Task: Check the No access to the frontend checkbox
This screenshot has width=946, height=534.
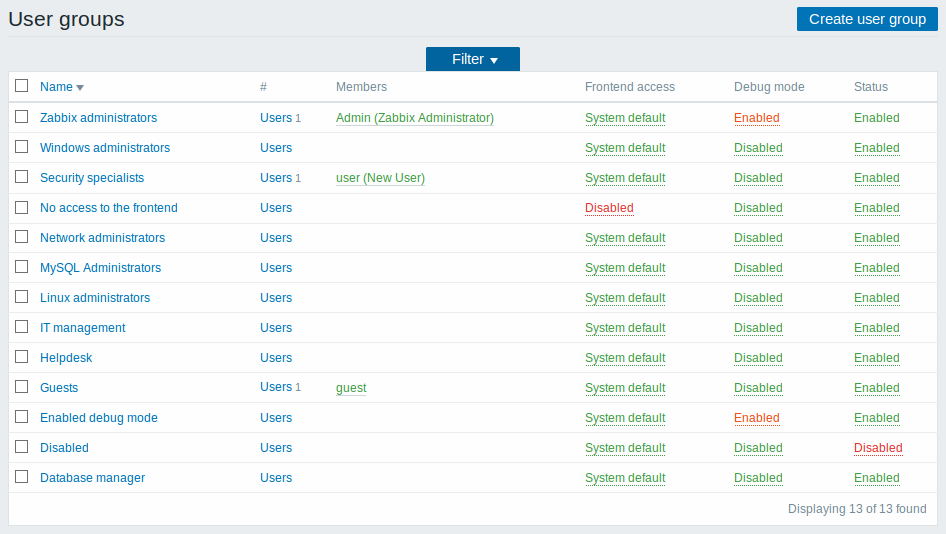Action: tap(22, 207)
